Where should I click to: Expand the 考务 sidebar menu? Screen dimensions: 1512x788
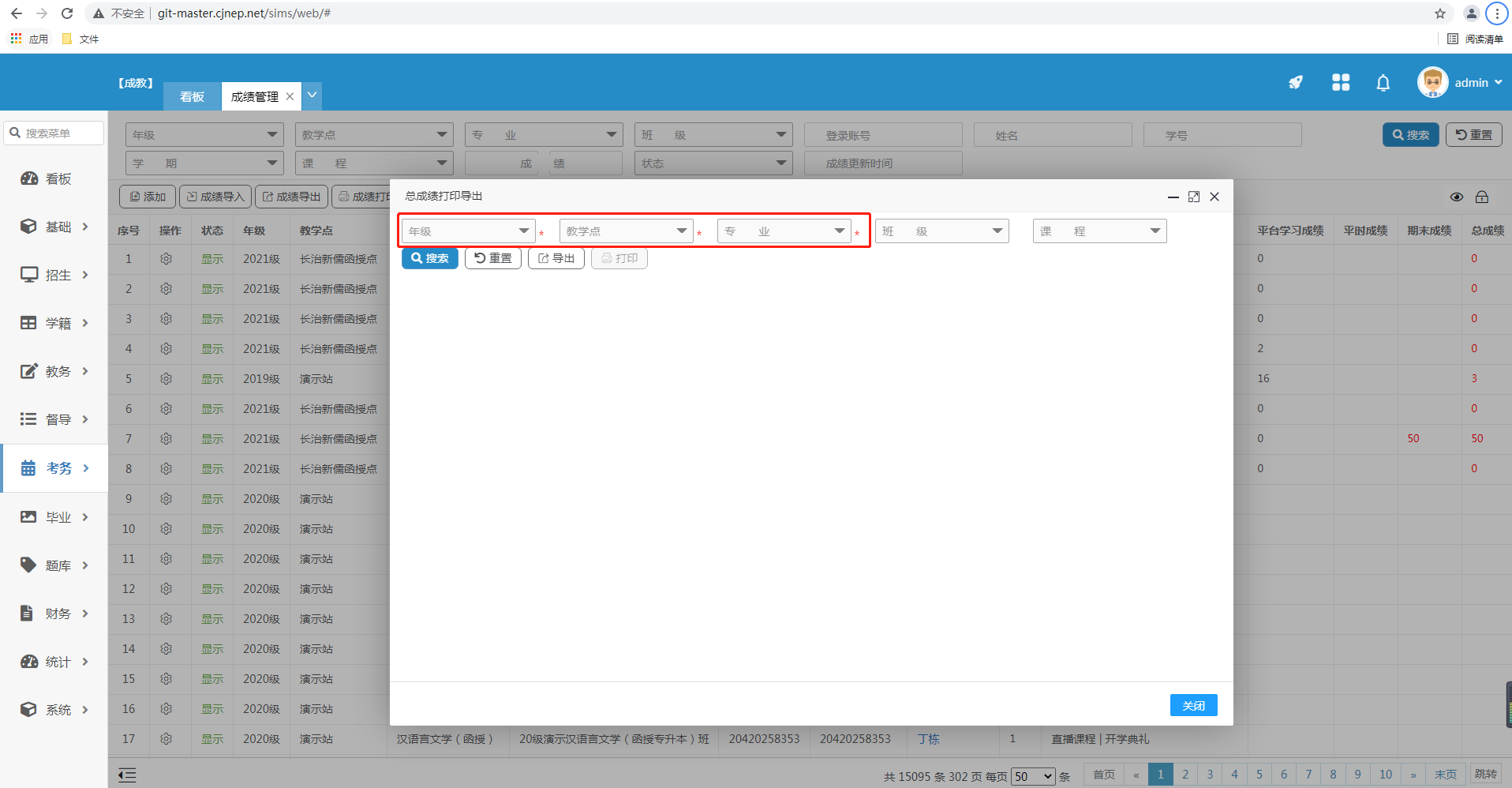coord(55,468)
